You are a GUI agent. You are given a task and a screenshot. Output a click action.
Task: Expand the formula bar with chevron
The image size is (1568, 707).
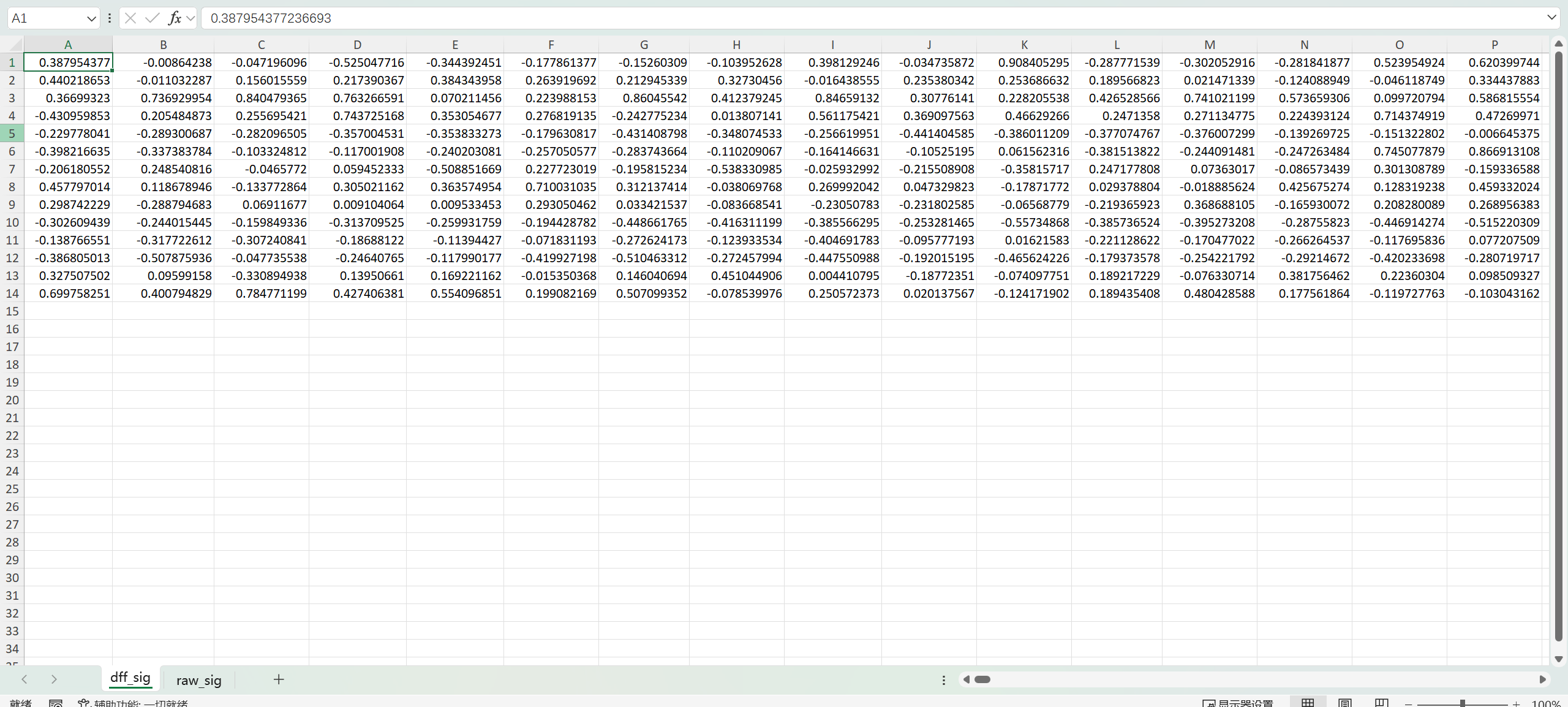click(1551, 18)
